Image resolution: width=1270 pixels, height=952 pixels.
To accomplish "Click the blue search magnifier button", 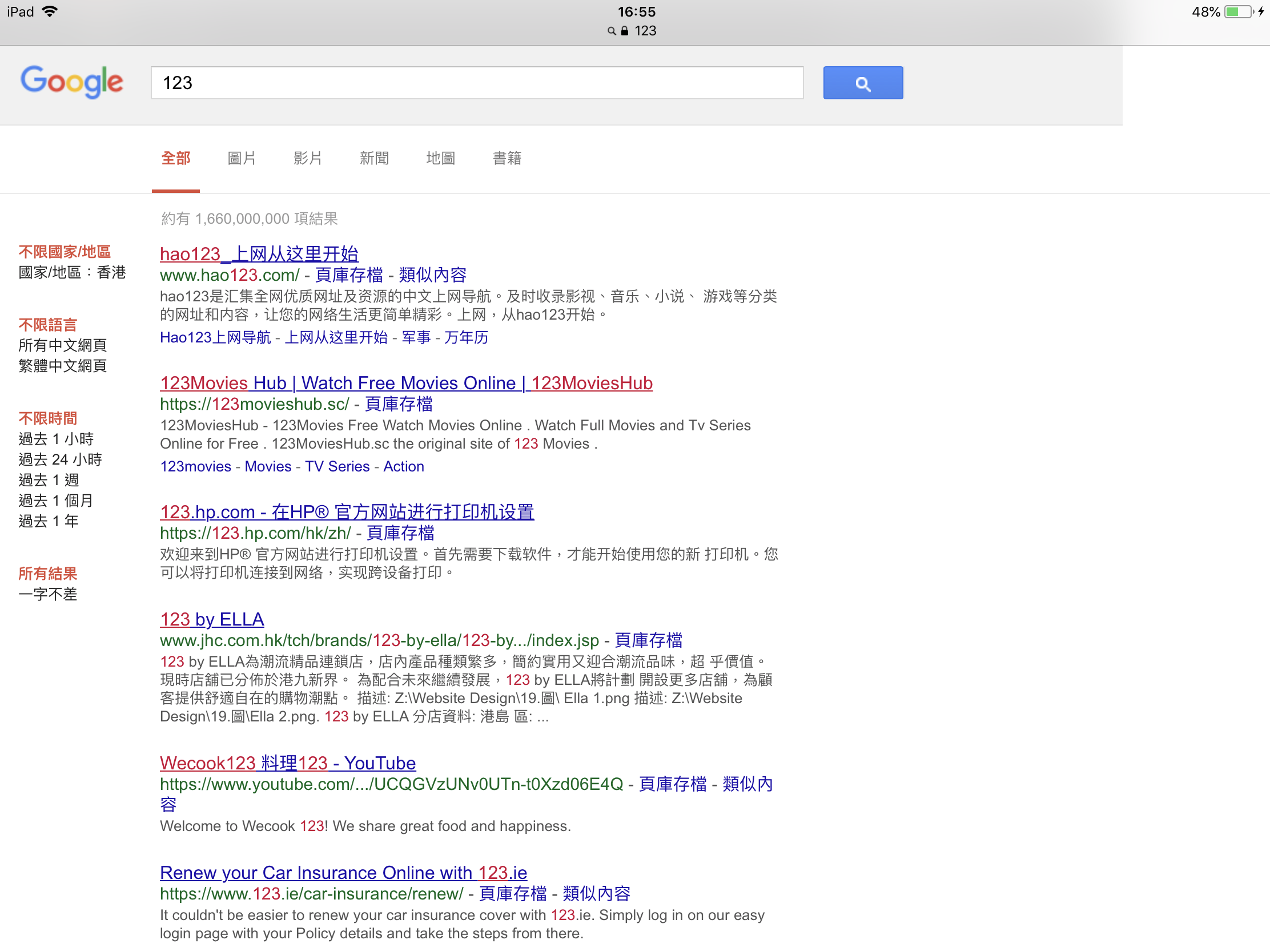I will pos(862,83).
